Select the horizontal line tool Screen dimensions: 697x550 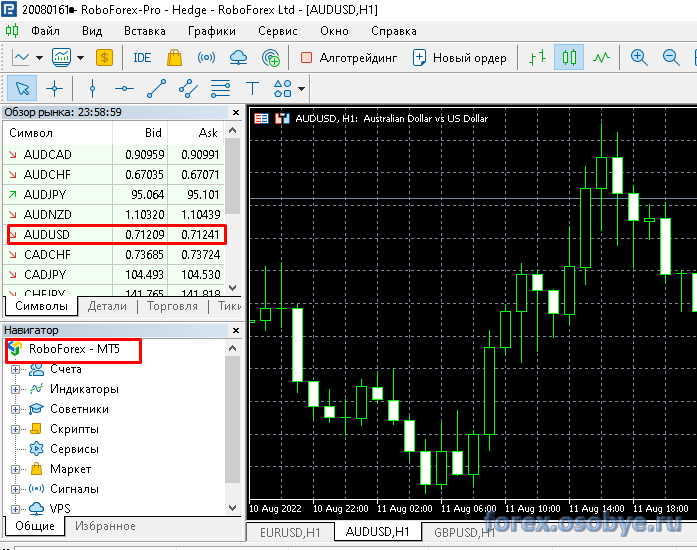coord(124,88)
